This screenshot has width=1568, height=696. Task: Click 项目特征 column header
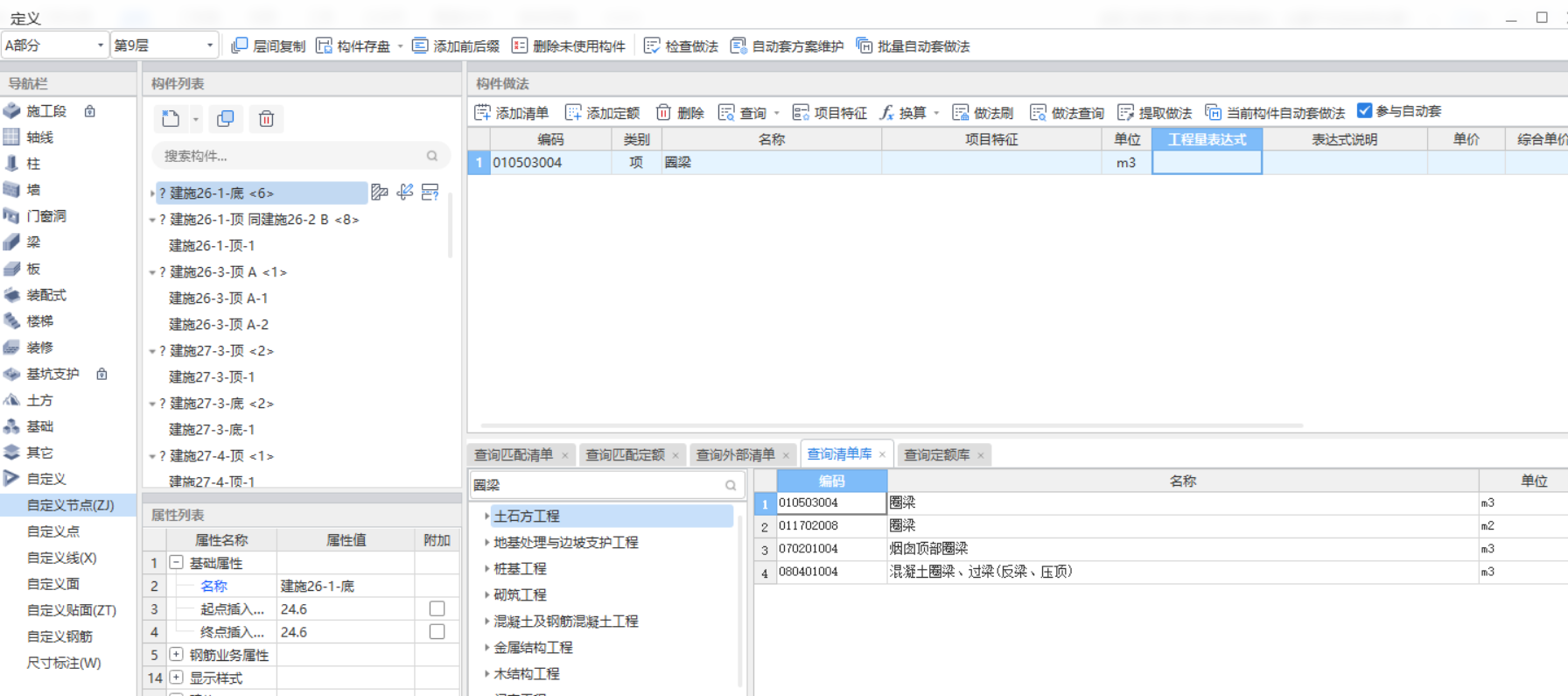(x=991, y=139)
